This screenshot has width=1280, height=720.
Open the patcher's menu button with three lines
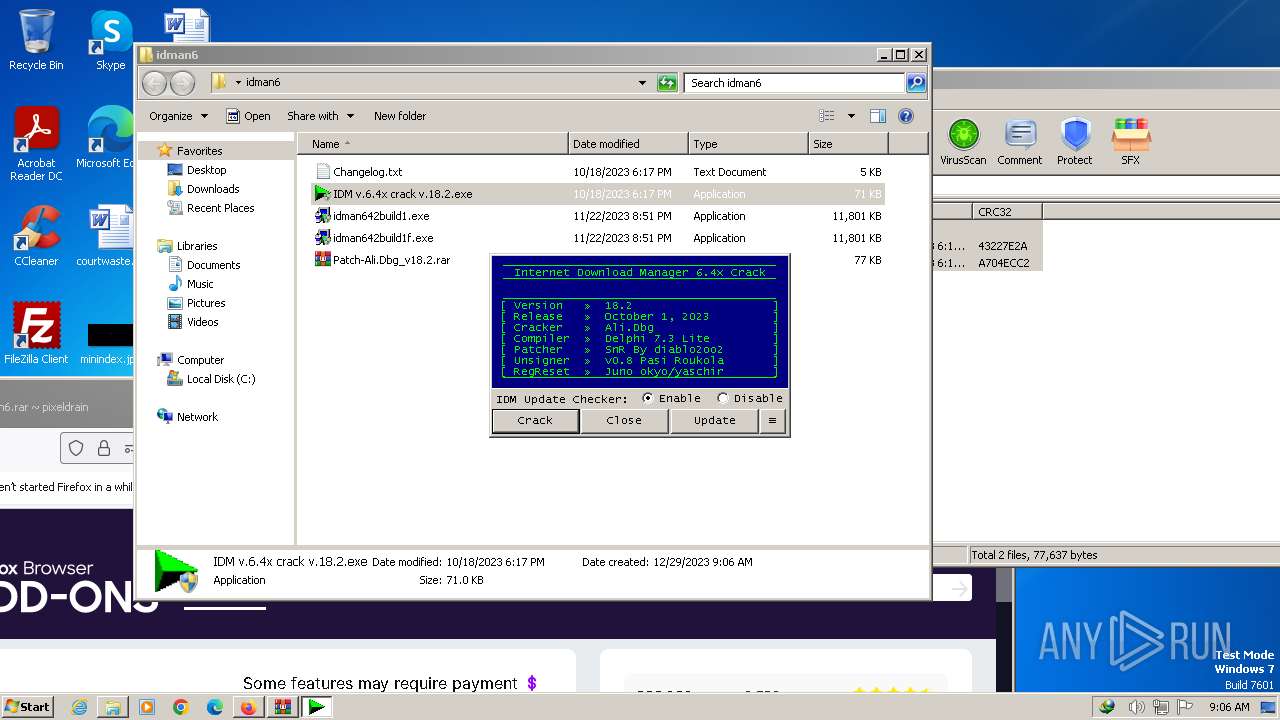click(x=772, y=421)
